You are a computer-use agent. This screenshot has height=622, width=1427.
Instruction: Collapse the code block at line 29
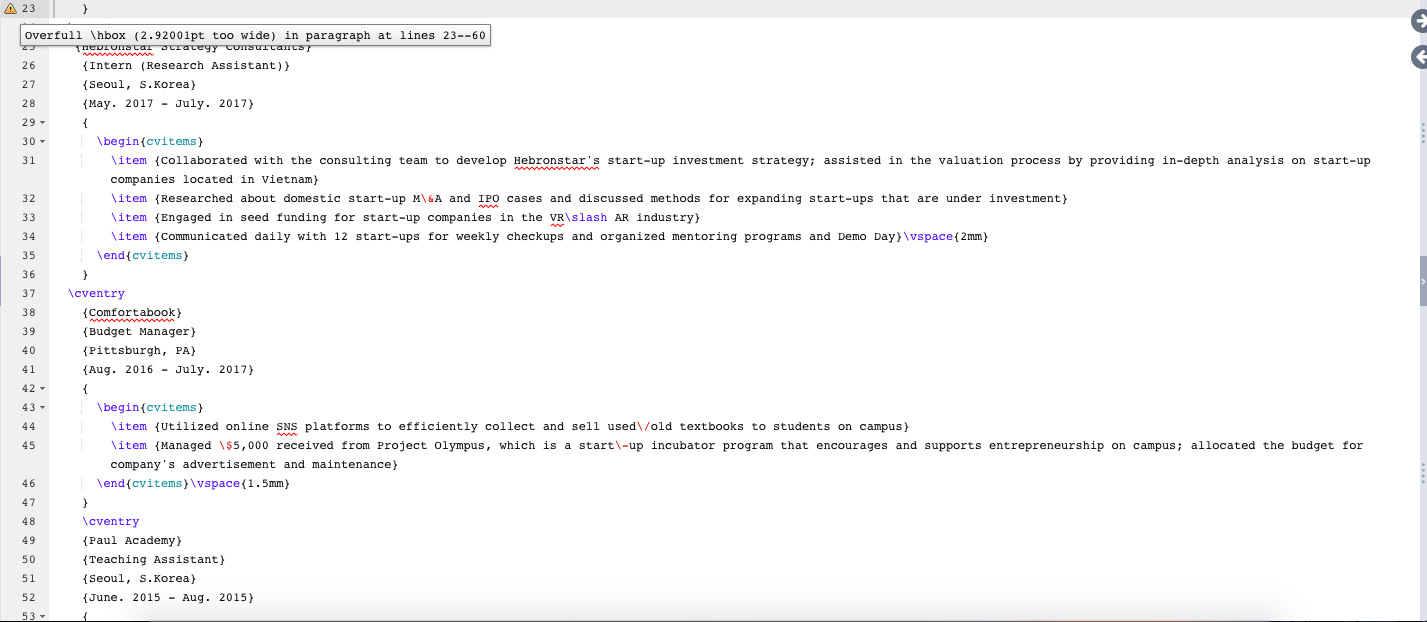[x=42, y=123]
